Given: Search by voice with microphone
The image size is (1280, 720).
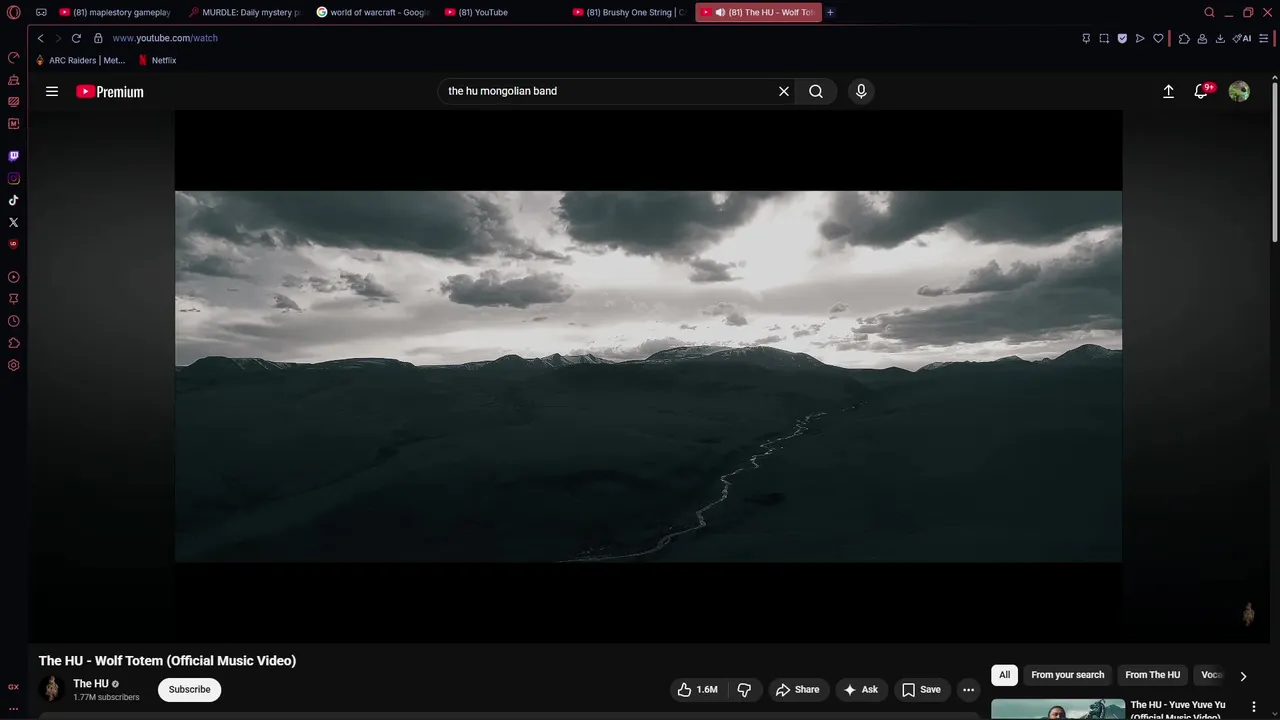Looking at the screenshot, I should click(x=861, y=91).
